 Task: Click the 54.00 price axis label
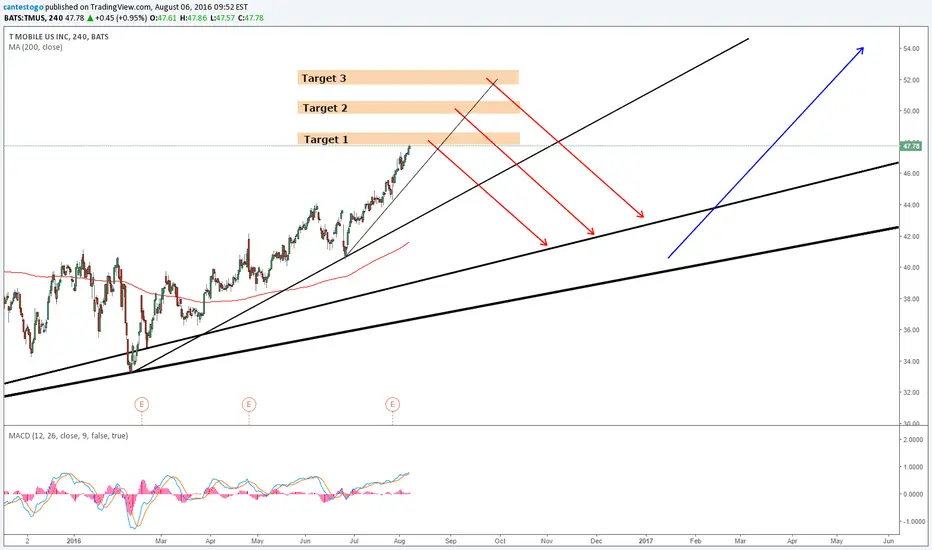(911, 49)
